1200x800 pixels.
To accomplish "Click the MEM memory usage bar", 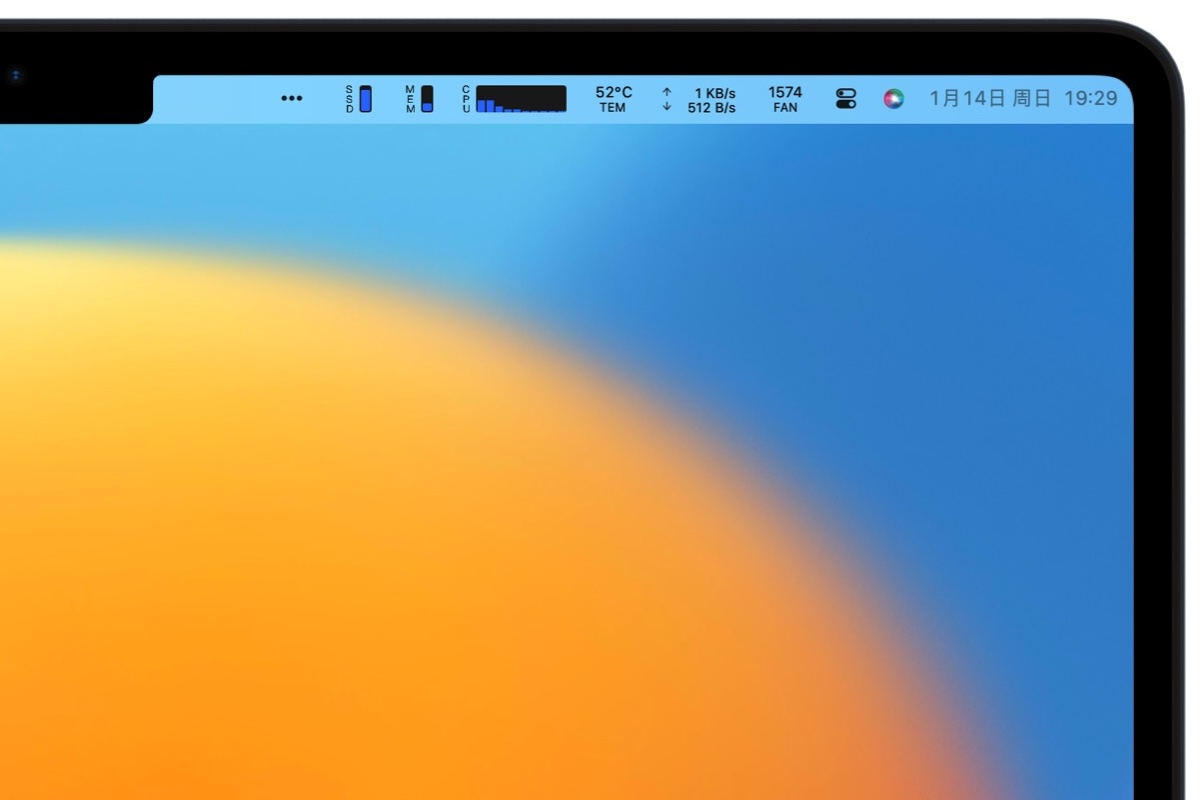I will pyautogui.click(x=427, y=99).
